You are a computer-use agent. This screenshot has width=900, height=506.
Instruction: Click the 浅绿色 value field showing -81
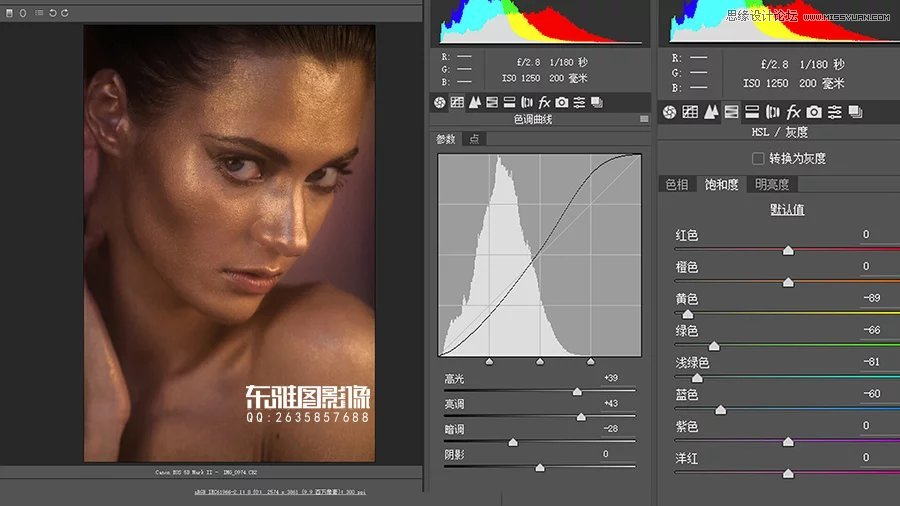tap(872, 362)
